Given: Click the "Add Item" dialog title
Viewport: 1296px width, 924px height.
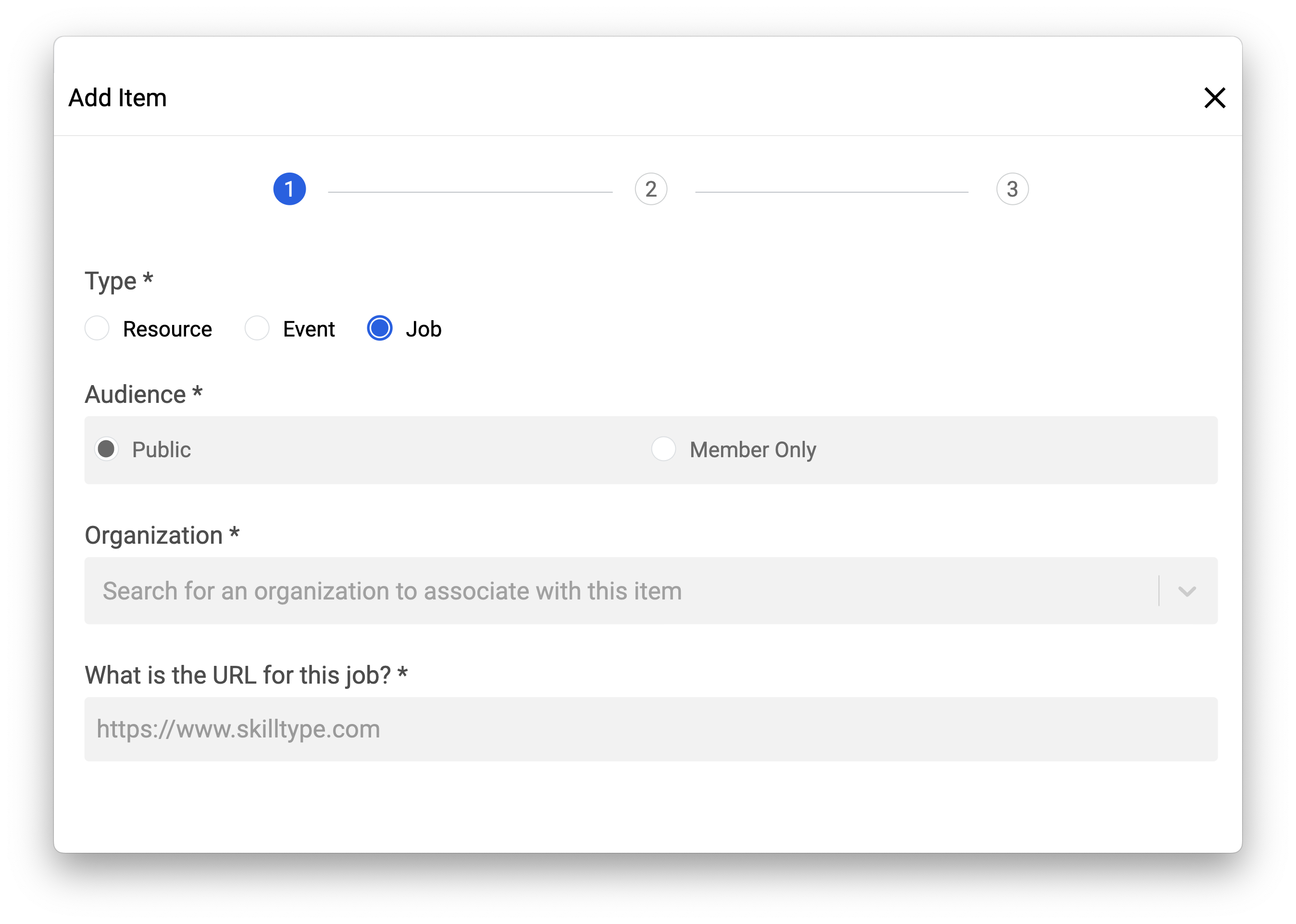Looking at the screenshot, I should pos(118,98).
